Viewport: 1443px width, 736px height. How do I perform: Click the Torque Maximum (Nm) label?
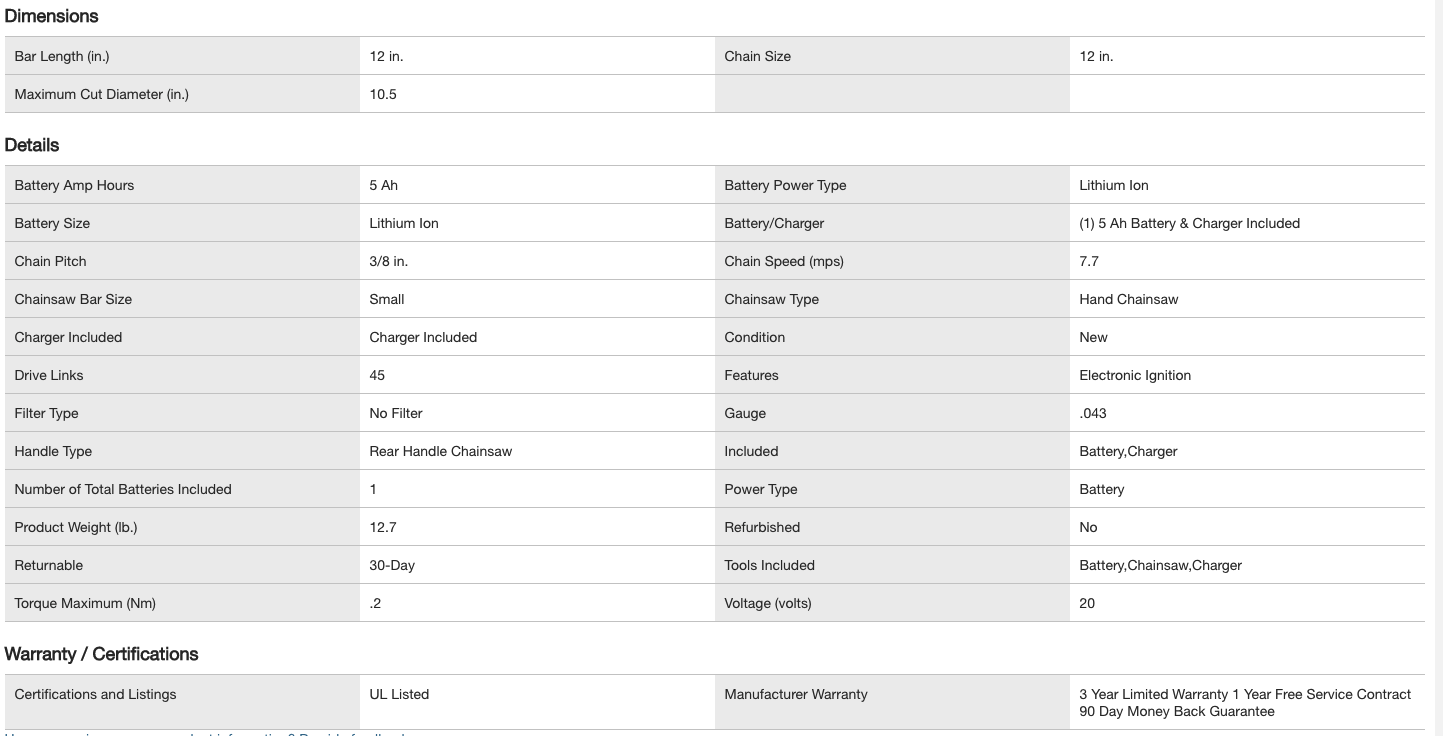pyautogui.click(x=85, y=603)
